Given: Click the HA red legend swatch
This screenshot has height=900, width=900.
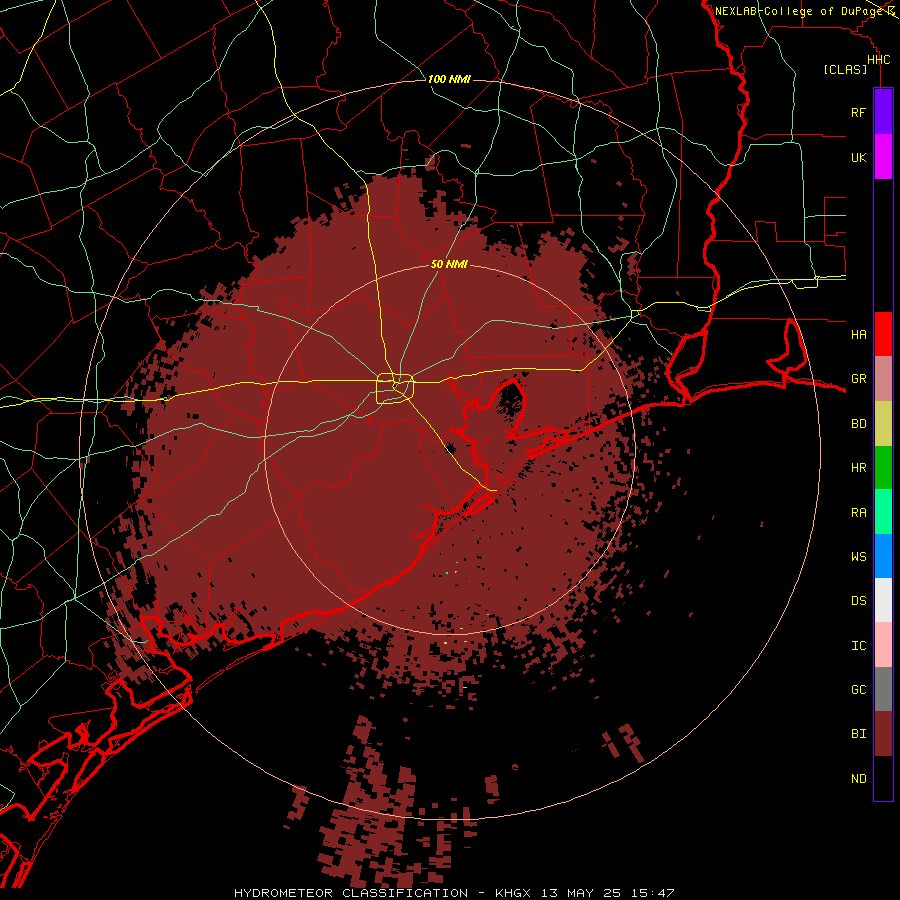Looking at the screenshot, I should [x=883, y=334].
